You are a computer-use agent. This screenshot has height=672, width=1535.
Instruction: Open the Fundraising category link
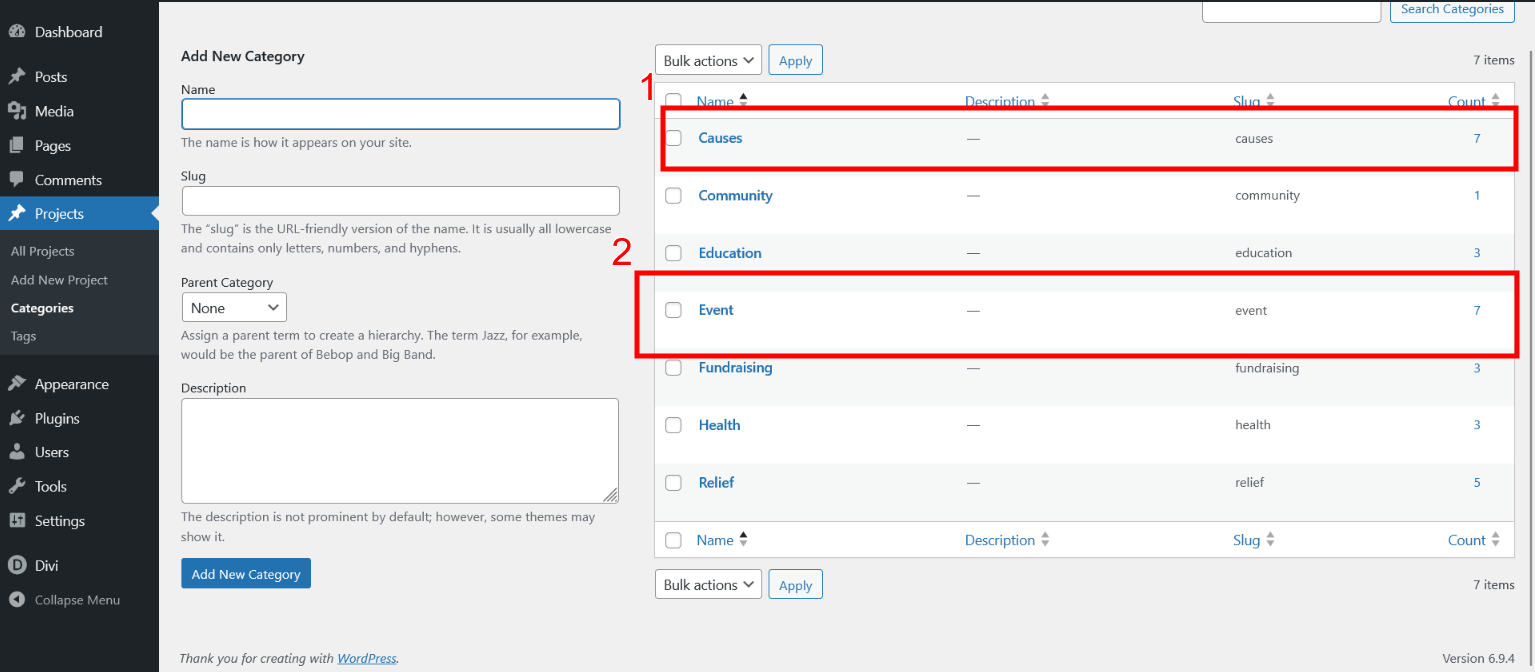735,368
